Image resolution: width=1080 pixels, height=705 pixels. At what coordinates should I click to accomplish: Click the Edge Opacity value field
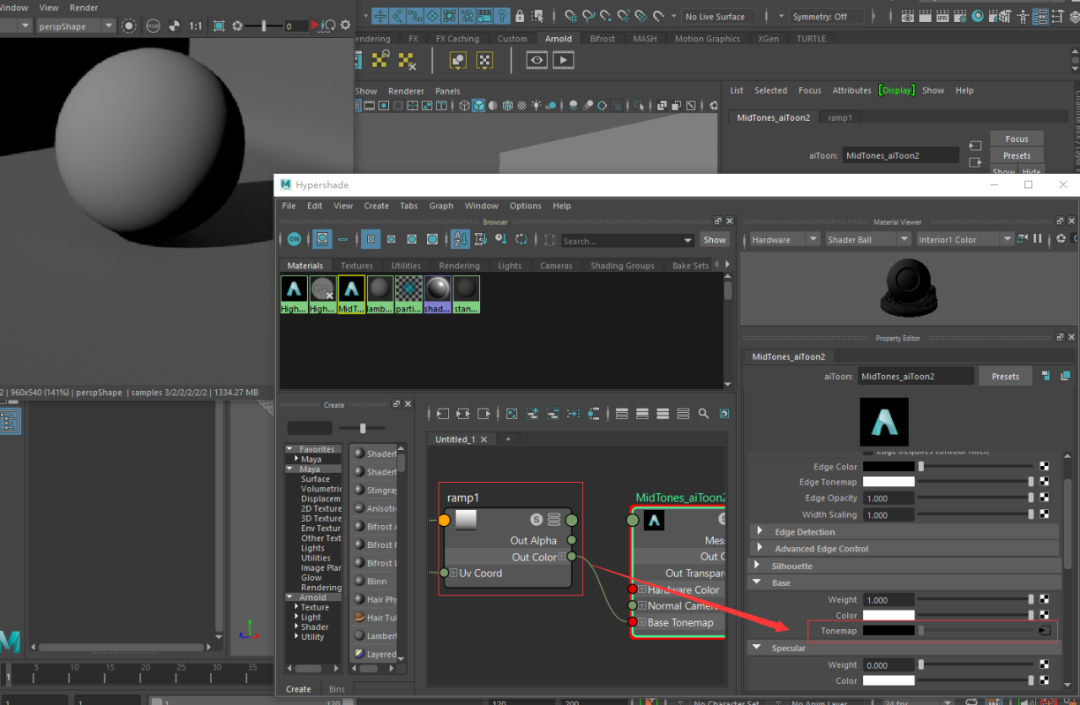pyautogui.click(x=889, y=498)
